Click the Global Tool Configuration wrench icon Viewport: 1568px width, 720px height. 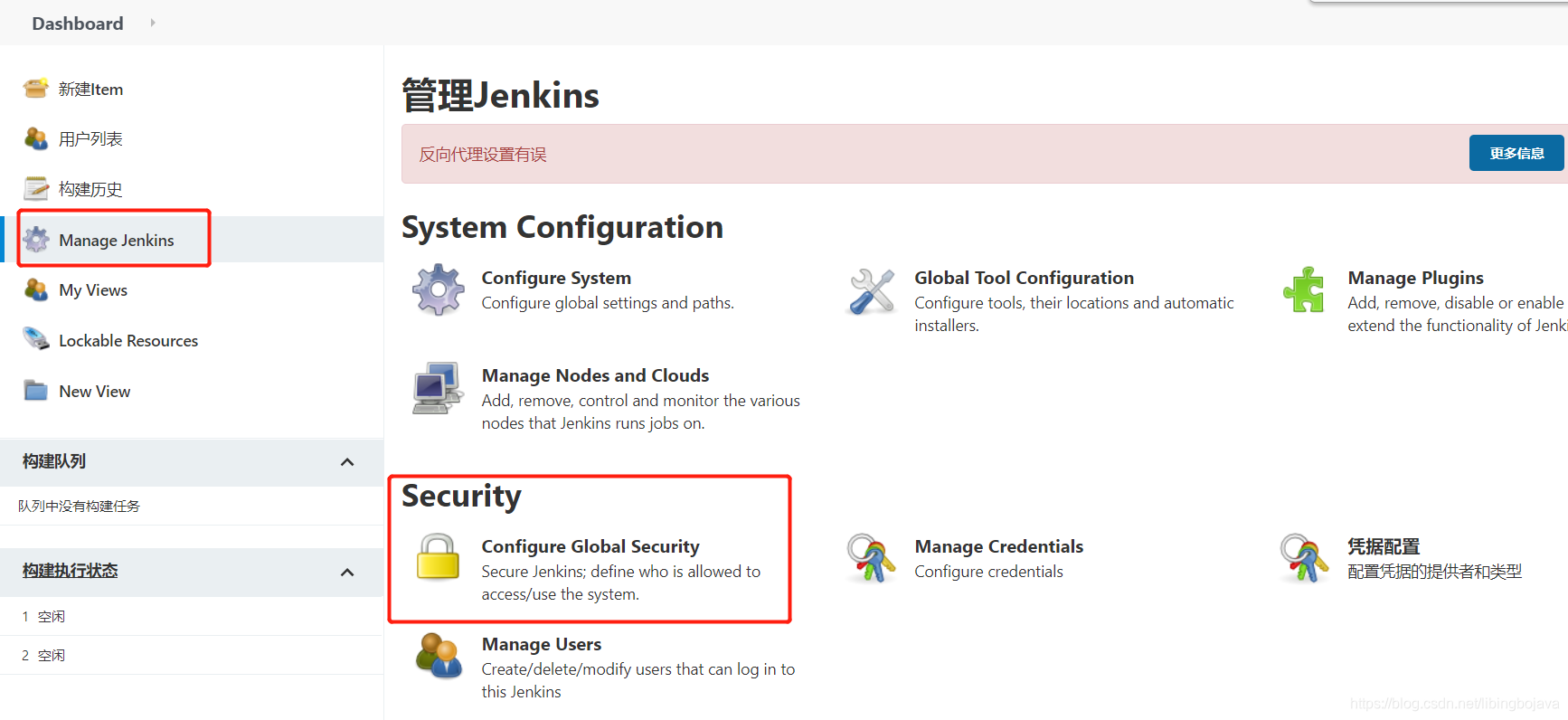(872, 291)
